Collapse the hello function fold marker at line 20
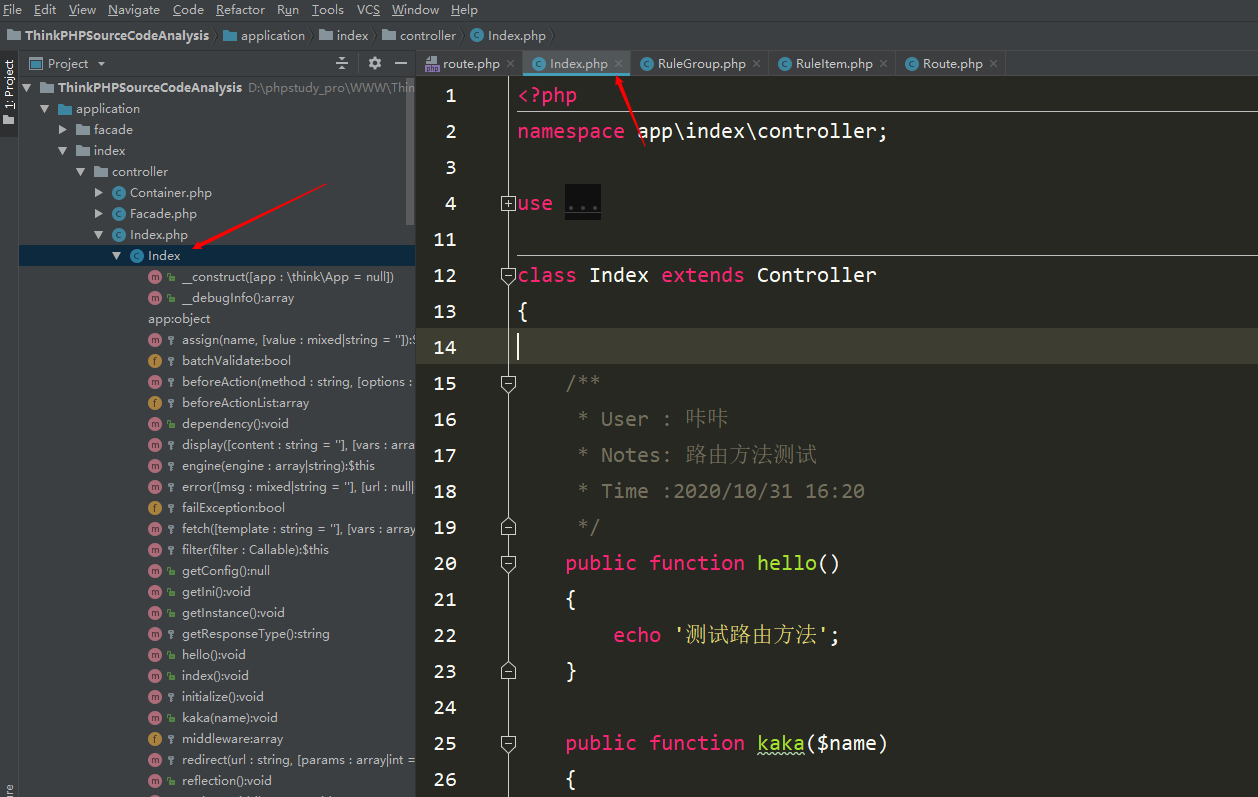 coord(508,564)
